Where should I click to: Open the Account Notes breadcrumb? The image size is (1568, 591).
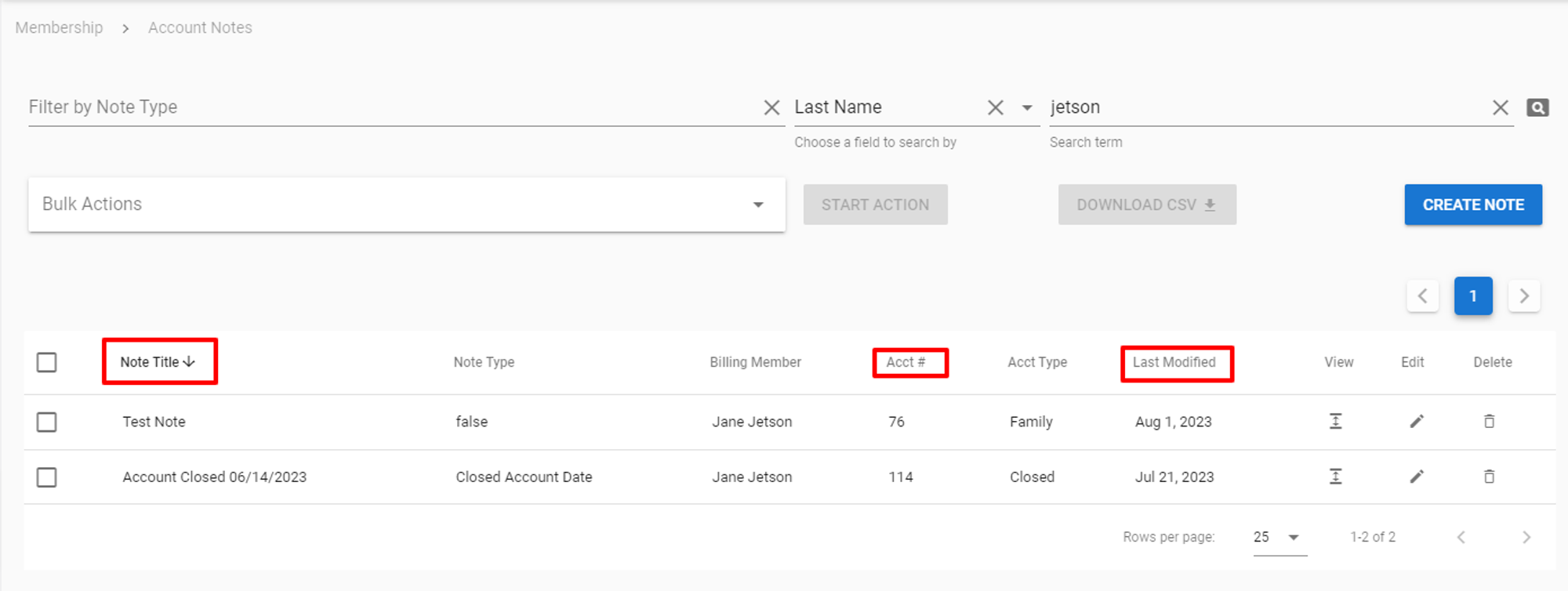pos(200,27)
